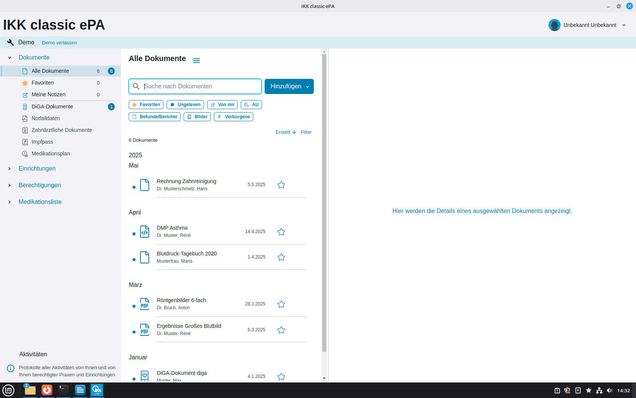Open Blutdruck-Tagebuch 2020 document
Image resolution: width=636 pixels, height=398 pixels.
218,257
